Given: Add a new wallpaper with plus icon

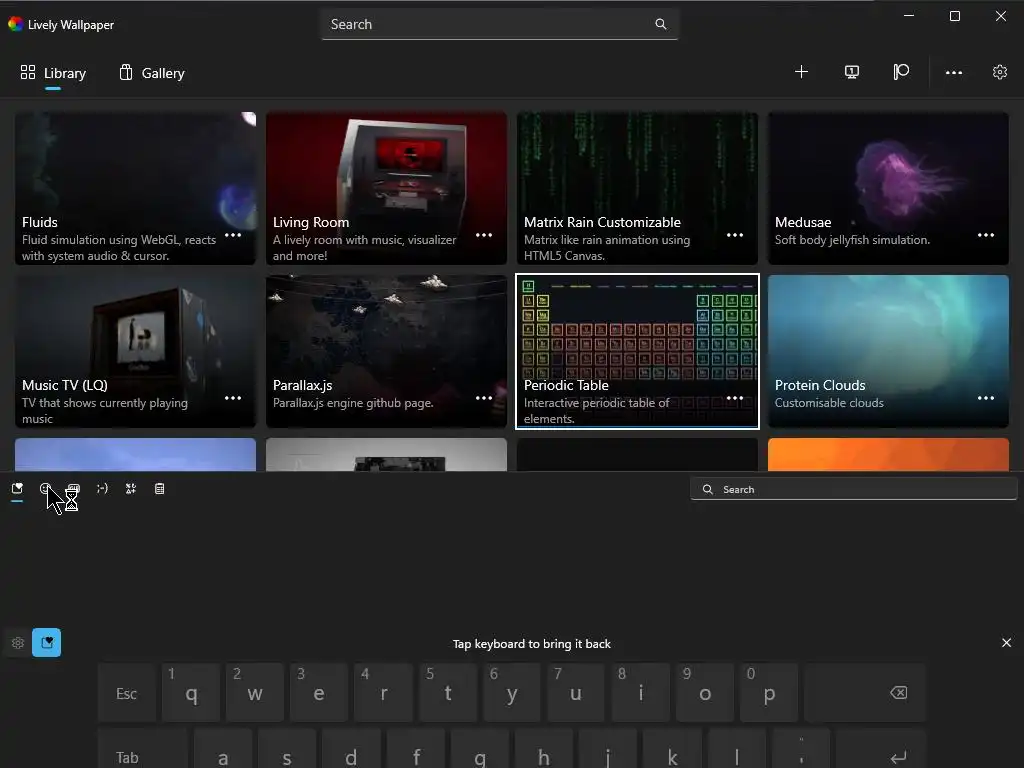Looking at the screenshot, I should [801, 72].
